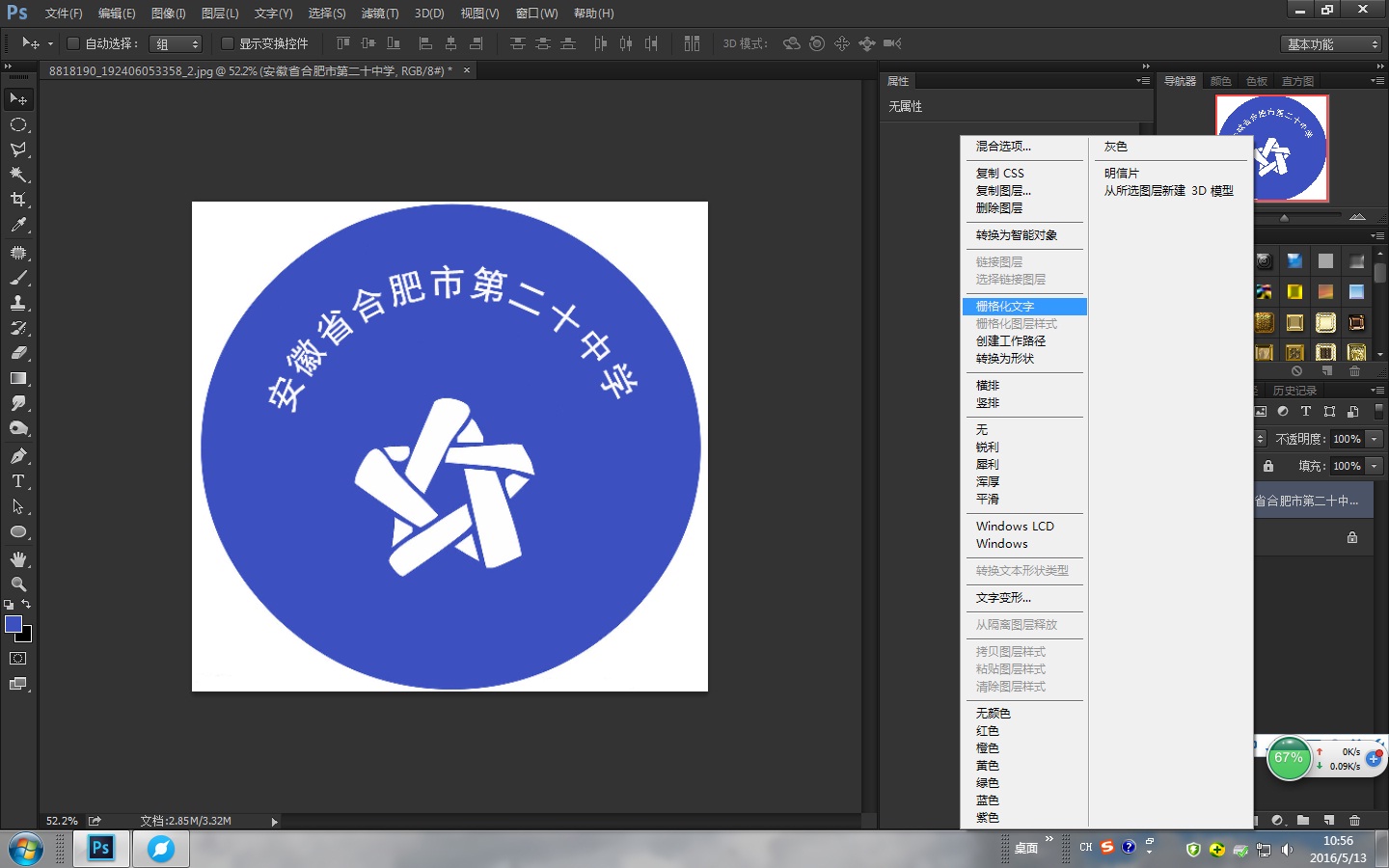Select the History Brush tool
The image size is (1389, 868).
tap(18, 328)
